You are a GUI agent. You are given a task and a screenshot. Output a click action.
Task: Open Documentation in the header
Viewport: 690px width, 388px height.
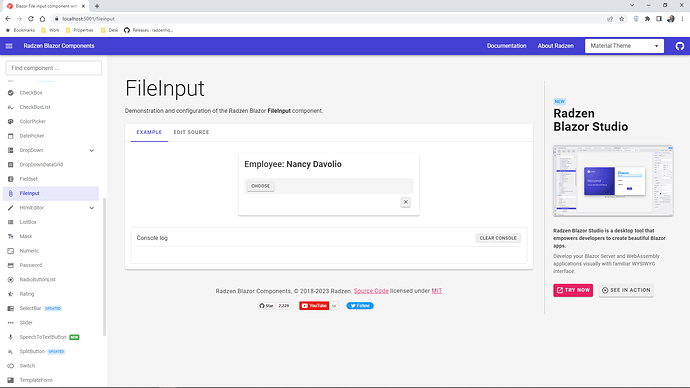click(506, 46)
